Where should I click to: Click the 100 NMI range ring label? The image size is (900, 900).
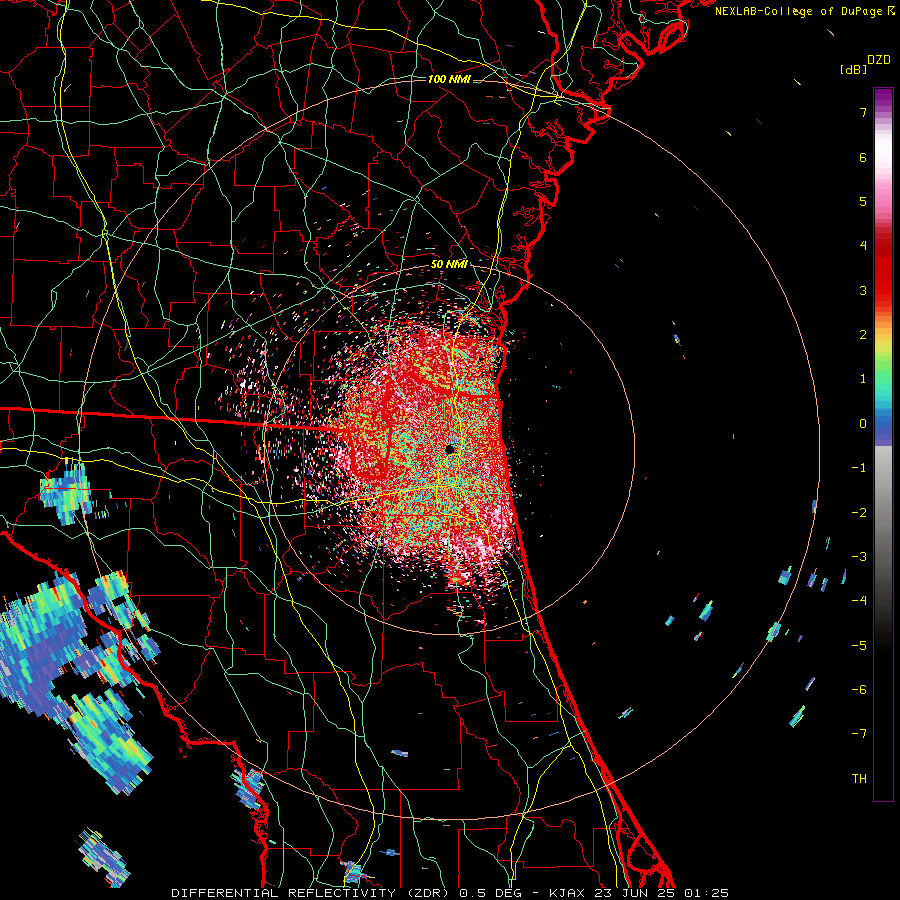coord(449,79)
